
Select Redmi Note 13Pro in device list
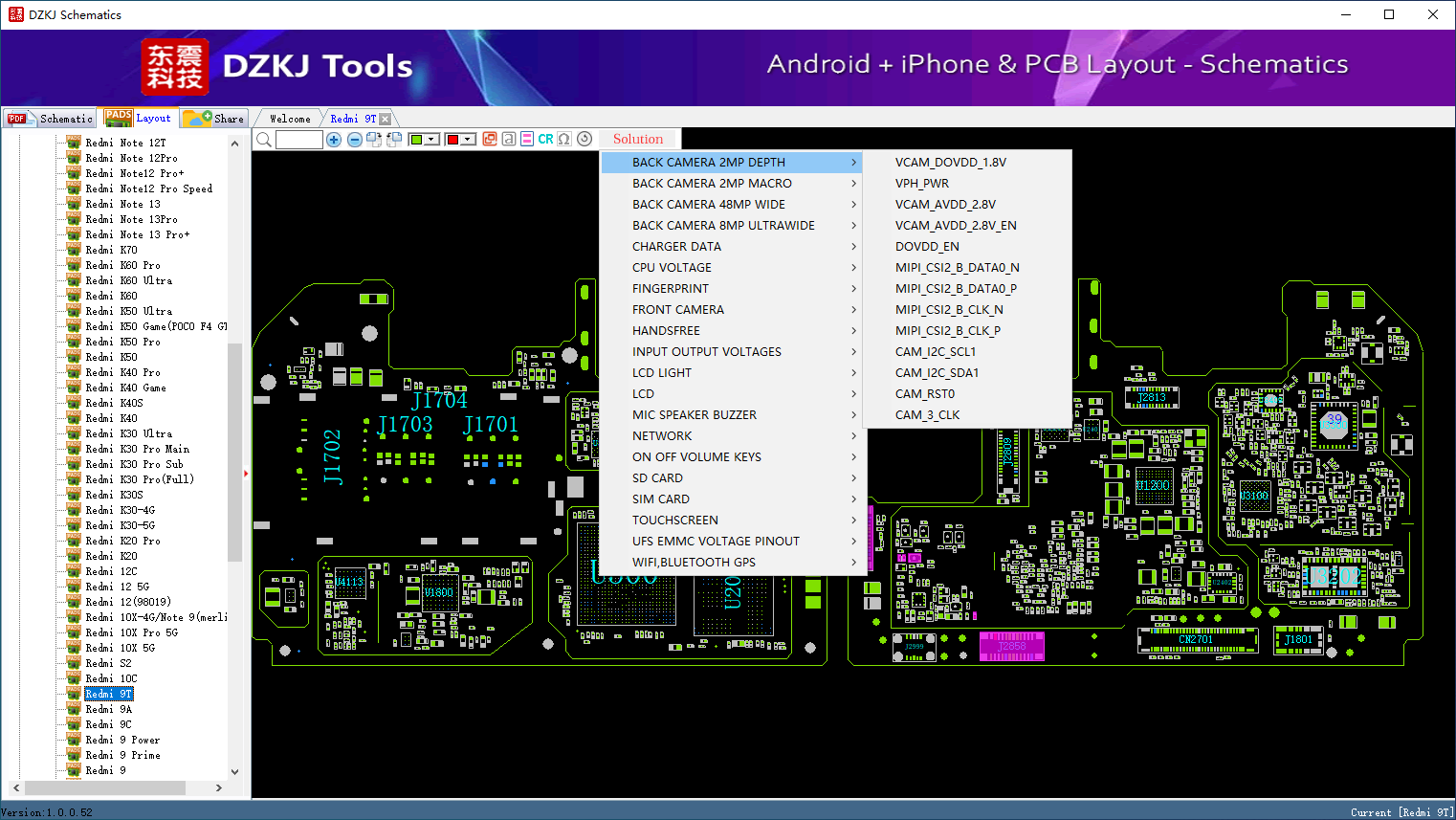point(132,219)
